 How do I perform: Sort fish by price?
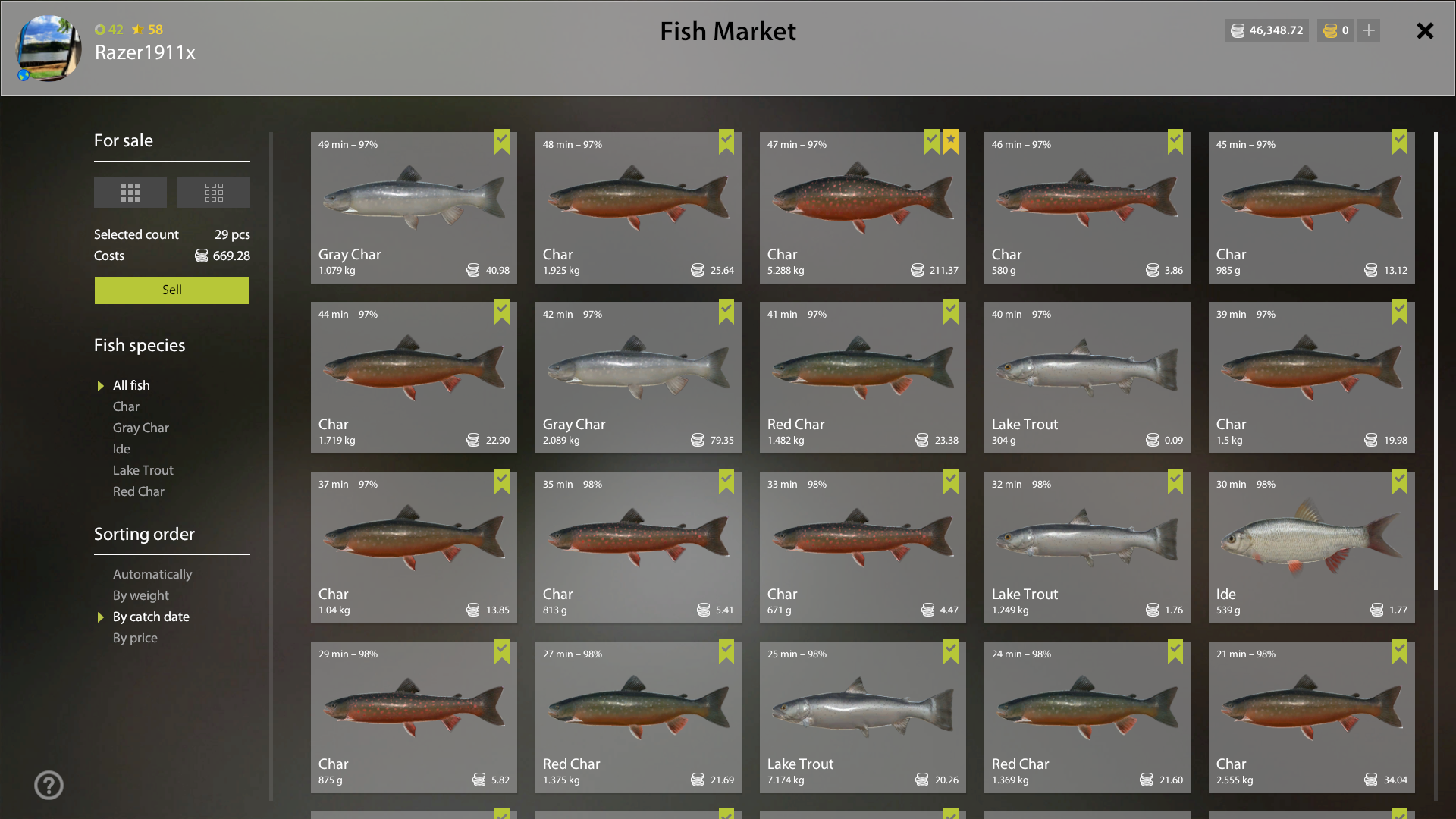click(135, 638)
